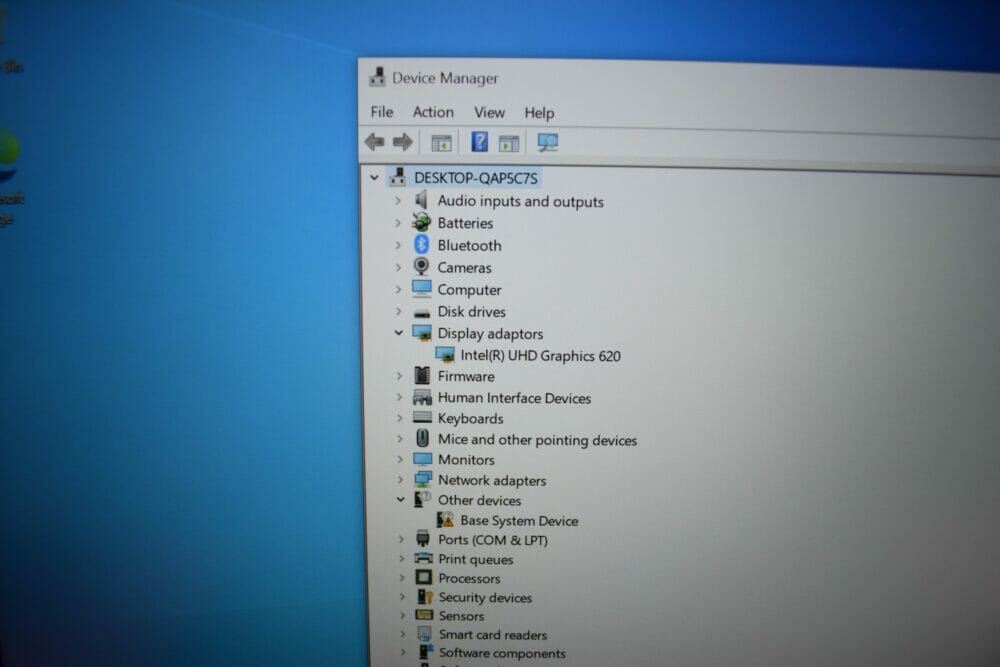Collapse the DESKTOP-QAP5C7S root node
1000x667 pixels.
(374, 177)
